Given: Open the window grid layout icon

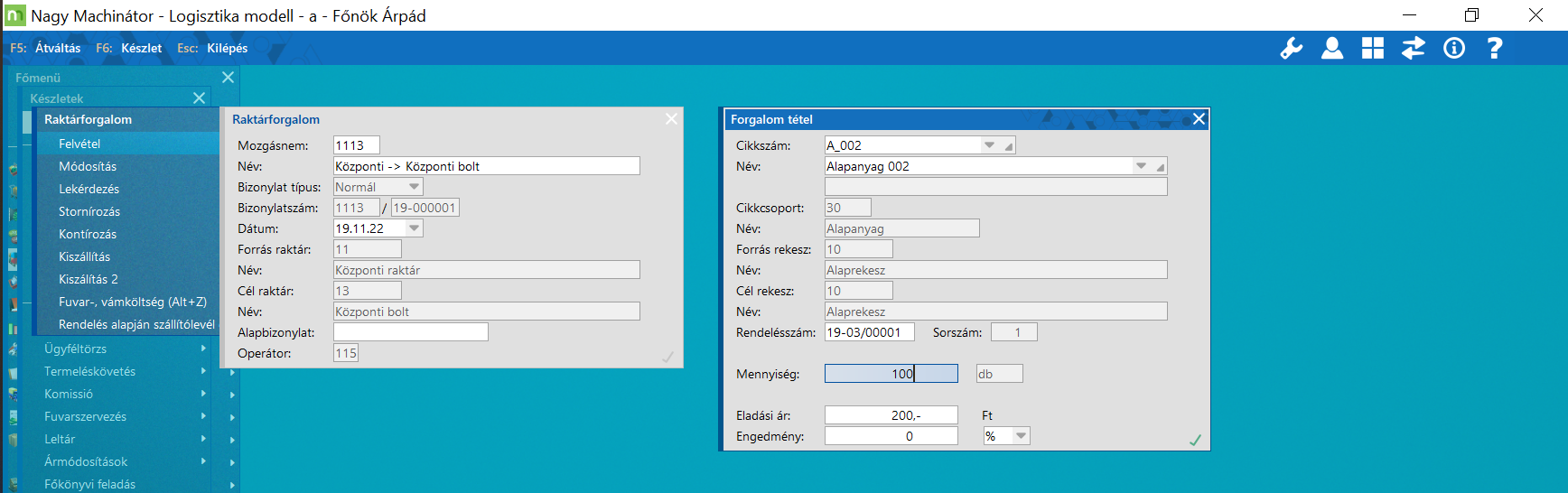Looking at the screenshot, I should (x=1373, y=49).
